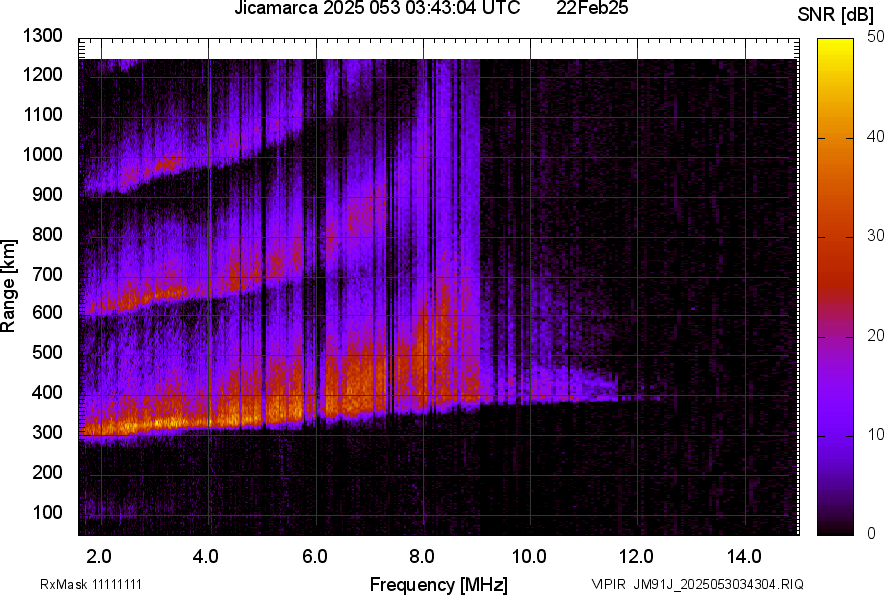The width and height of the screenshot is (884, 595).
Task: Click the VIPIR JM91J RIQ filename label
Action: [697, 584]
